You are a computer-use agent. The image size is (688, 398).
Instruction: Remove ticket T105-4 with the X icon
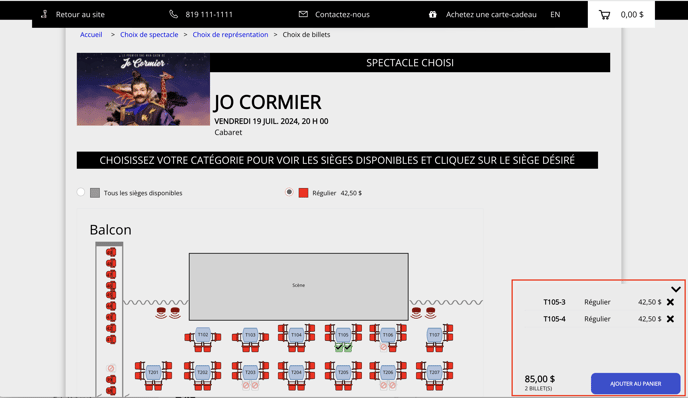(670, 319)
